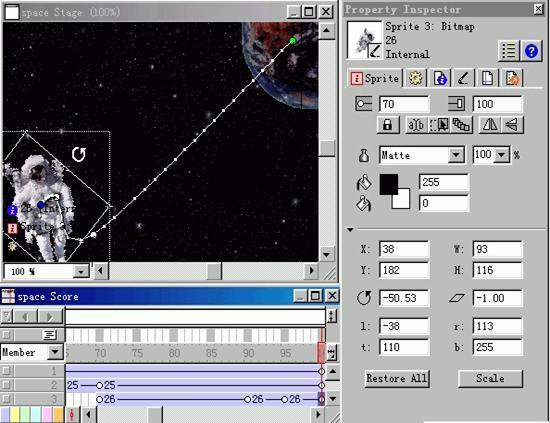Viewport: 550px width, 423px height.
Task: Click the X position field
Action: (x=404, y=249)
